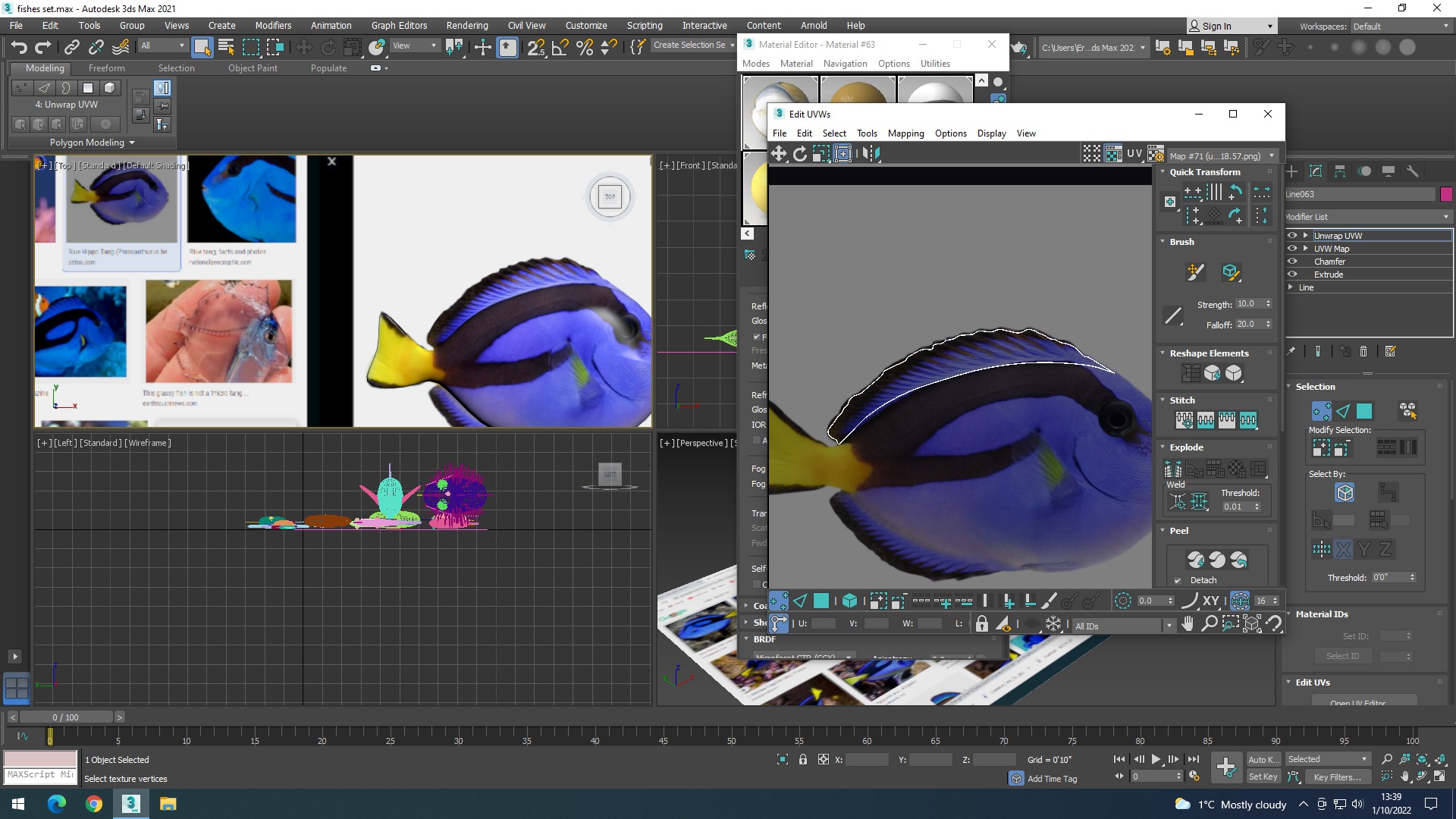Select Edge sub-object mode in Edit UVWs
1456x819 pixels.
[x=800, y=601]
